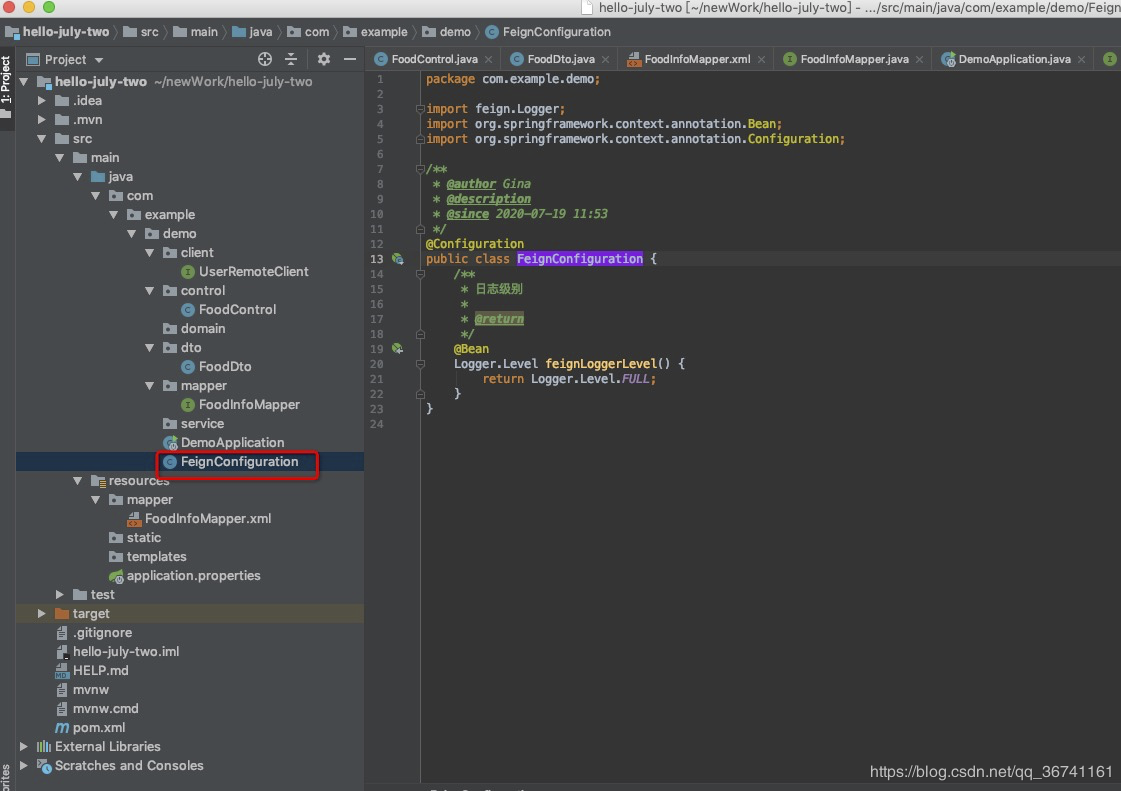Click the .gitignore file icon

[62, 633]
